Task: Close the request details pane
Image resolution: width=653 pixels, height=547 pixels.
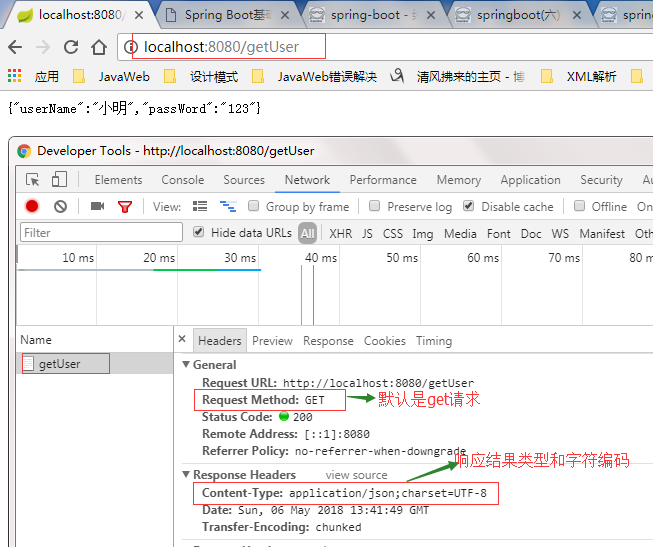Action: coord(182,339)
